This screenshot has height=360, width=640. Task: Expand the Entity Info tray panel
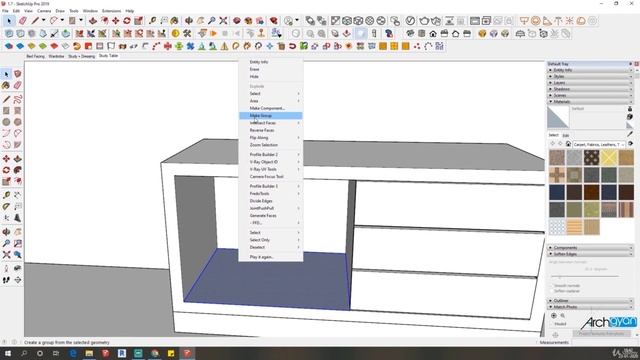[590, 70]
